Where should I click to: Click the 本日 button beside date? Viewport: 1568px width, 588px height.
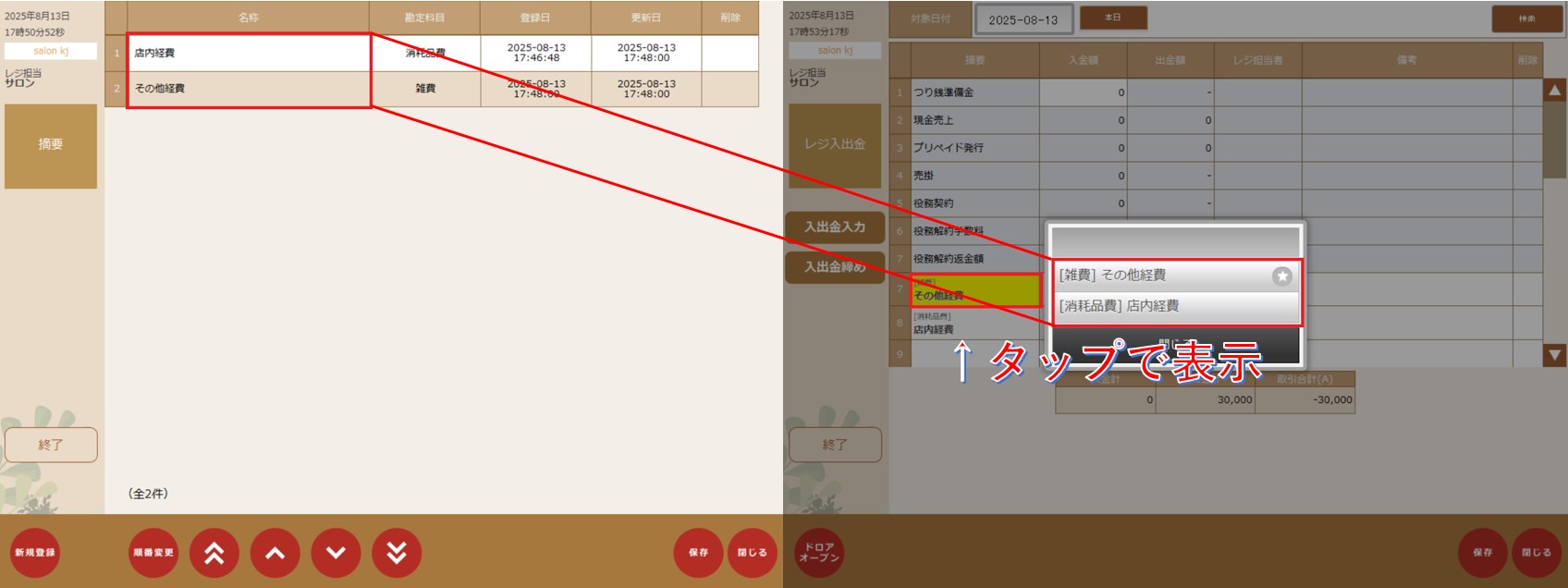1113,18
